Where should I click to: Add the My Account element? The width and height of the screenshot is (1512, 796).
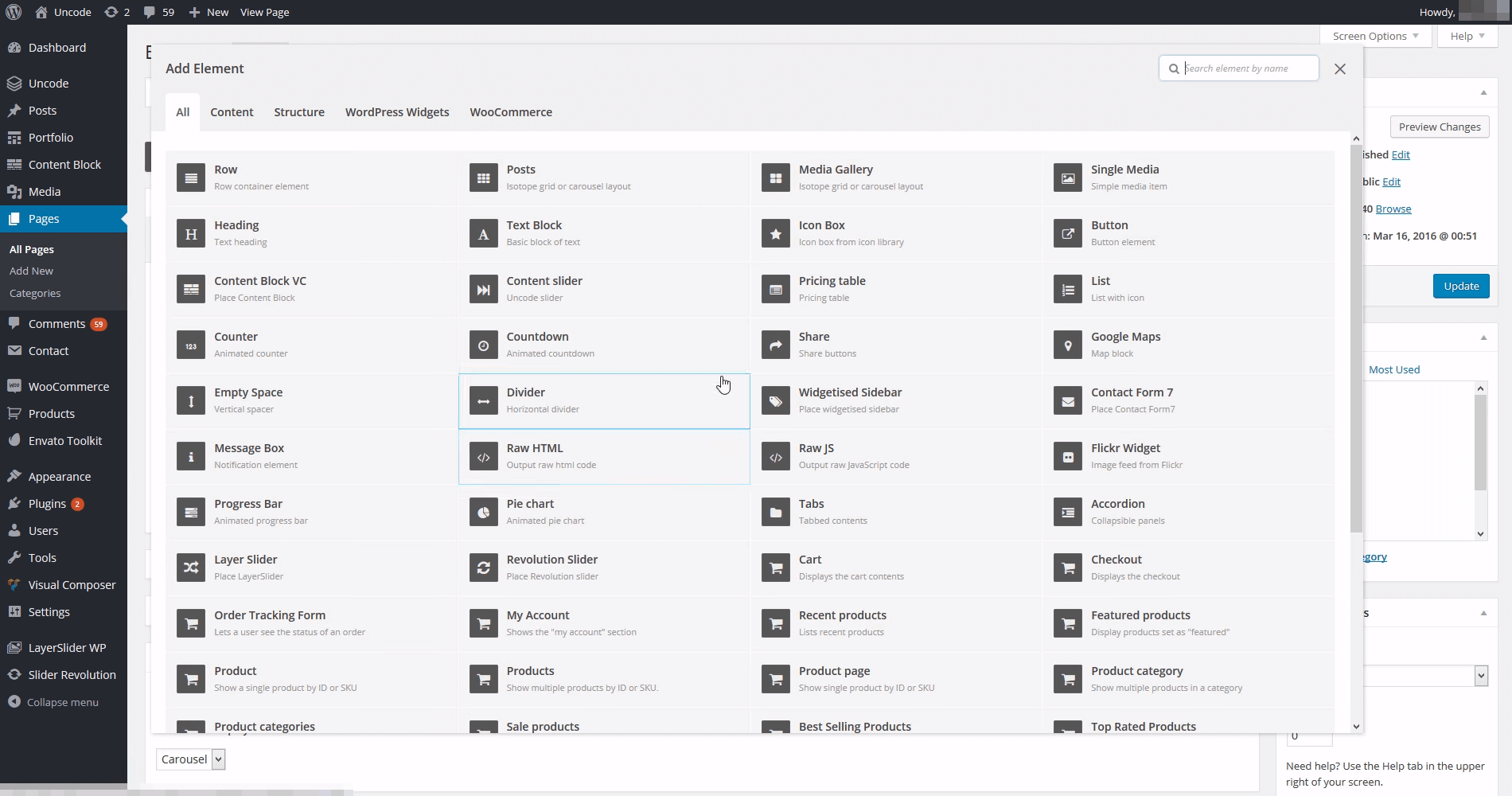604,624
